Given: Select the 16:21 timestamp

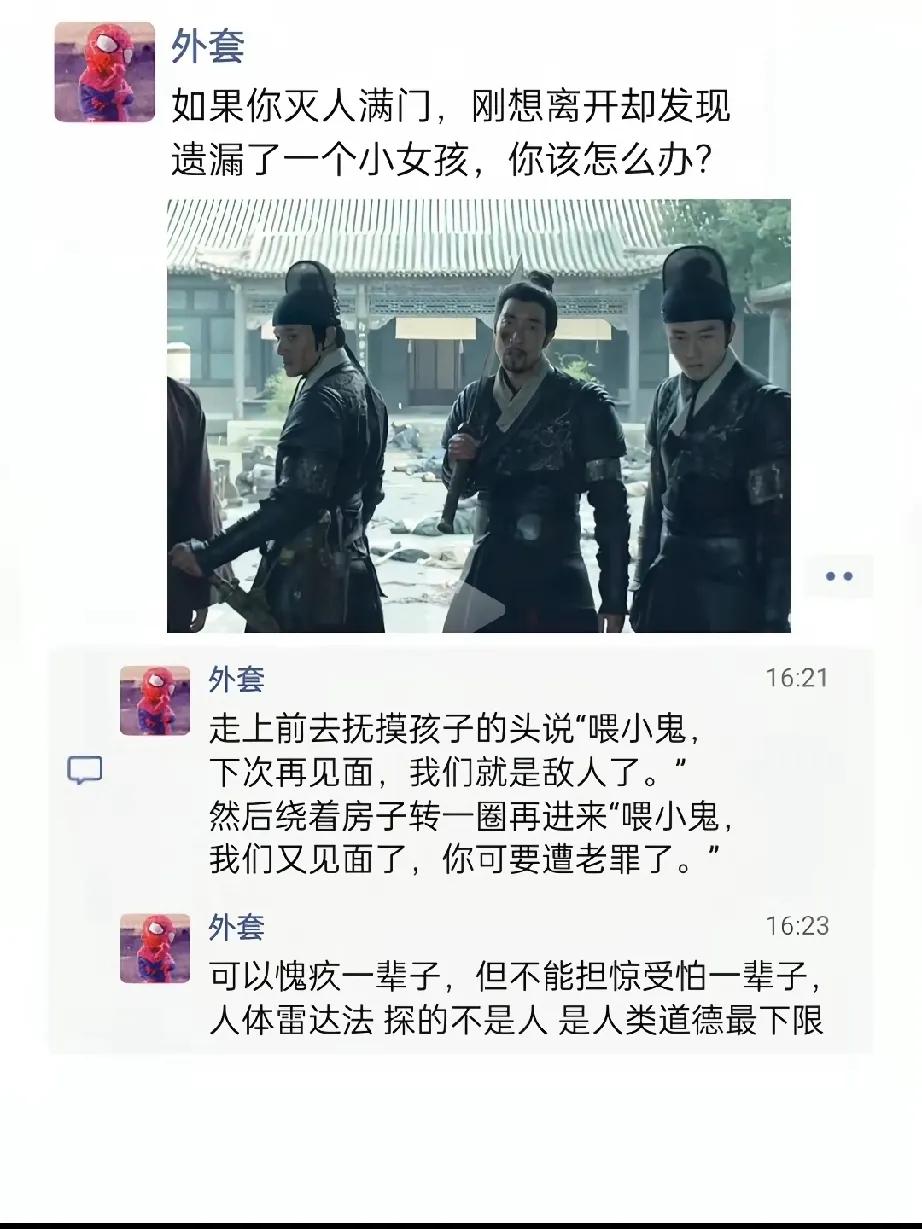Looking at the screenshot, I should (x=797, y=679).
